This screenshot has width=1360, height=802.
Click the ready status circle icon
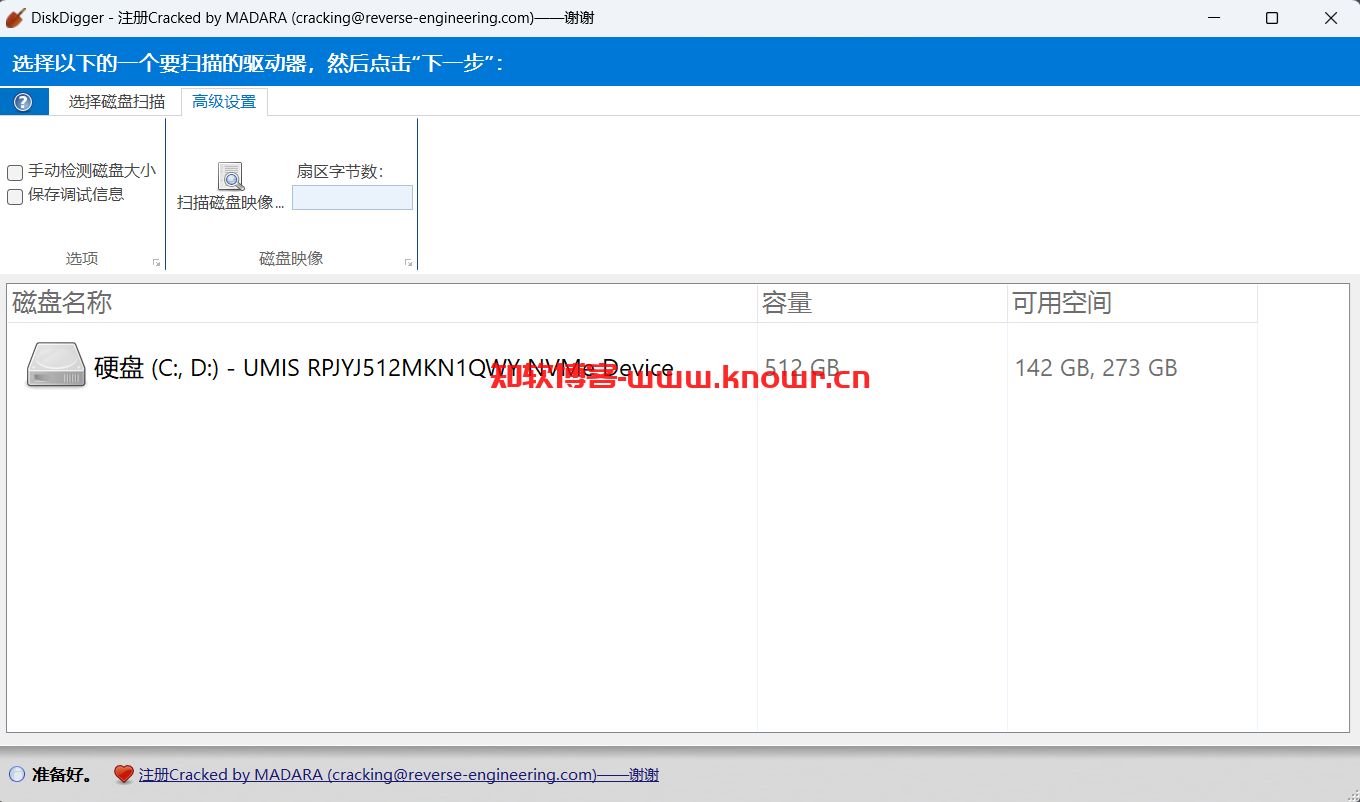(17, 774)
